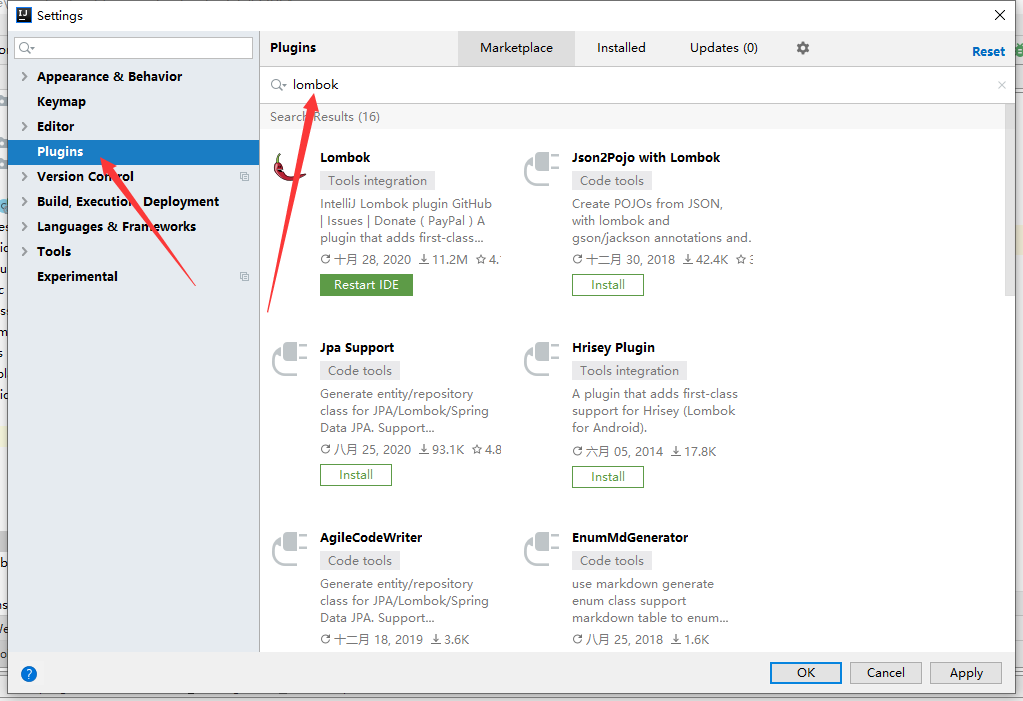Click the Jpa Support 4.8 star rating
Image resolution: width=1023 pixels, height=701 pixels.
pos(487,450)
